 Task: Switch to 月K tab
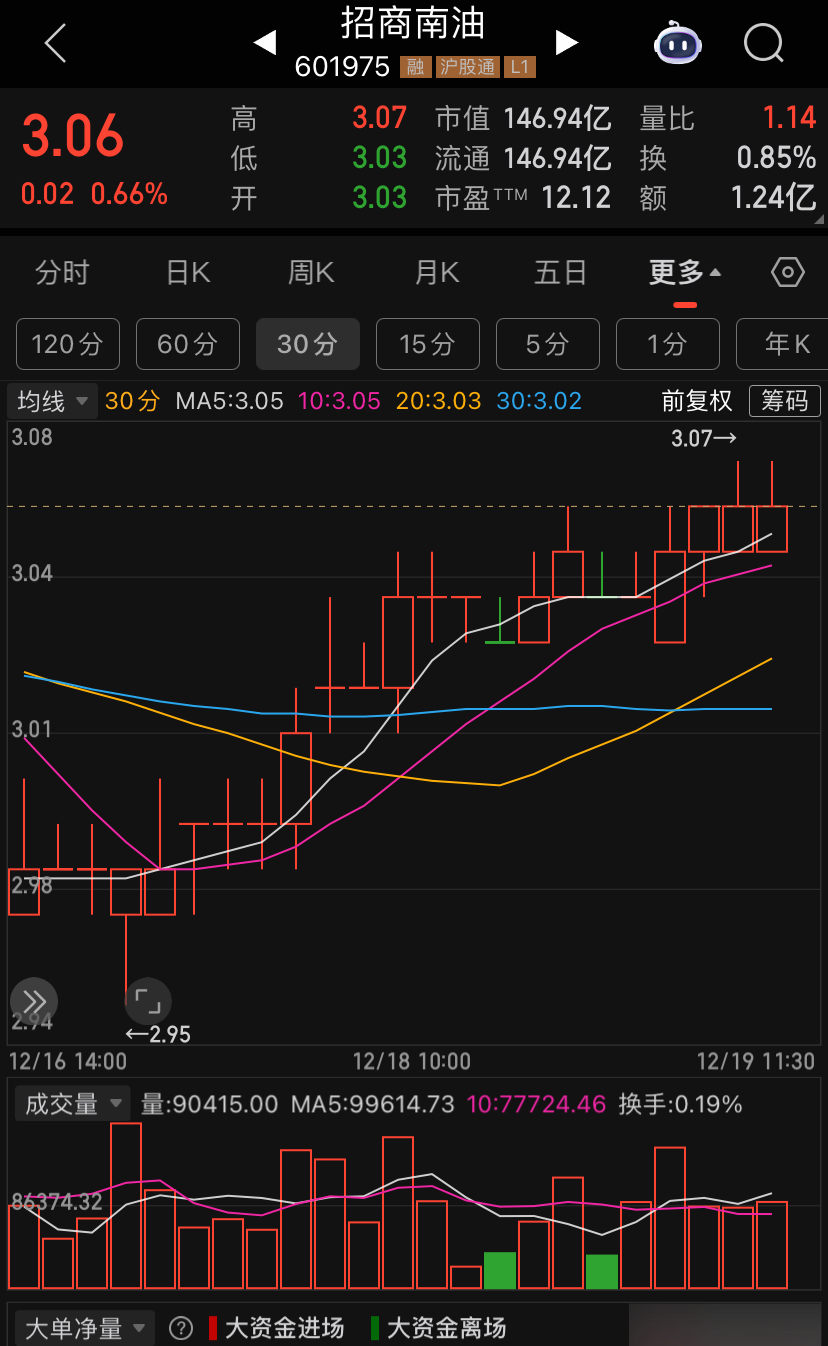click(x=437, y=272)
